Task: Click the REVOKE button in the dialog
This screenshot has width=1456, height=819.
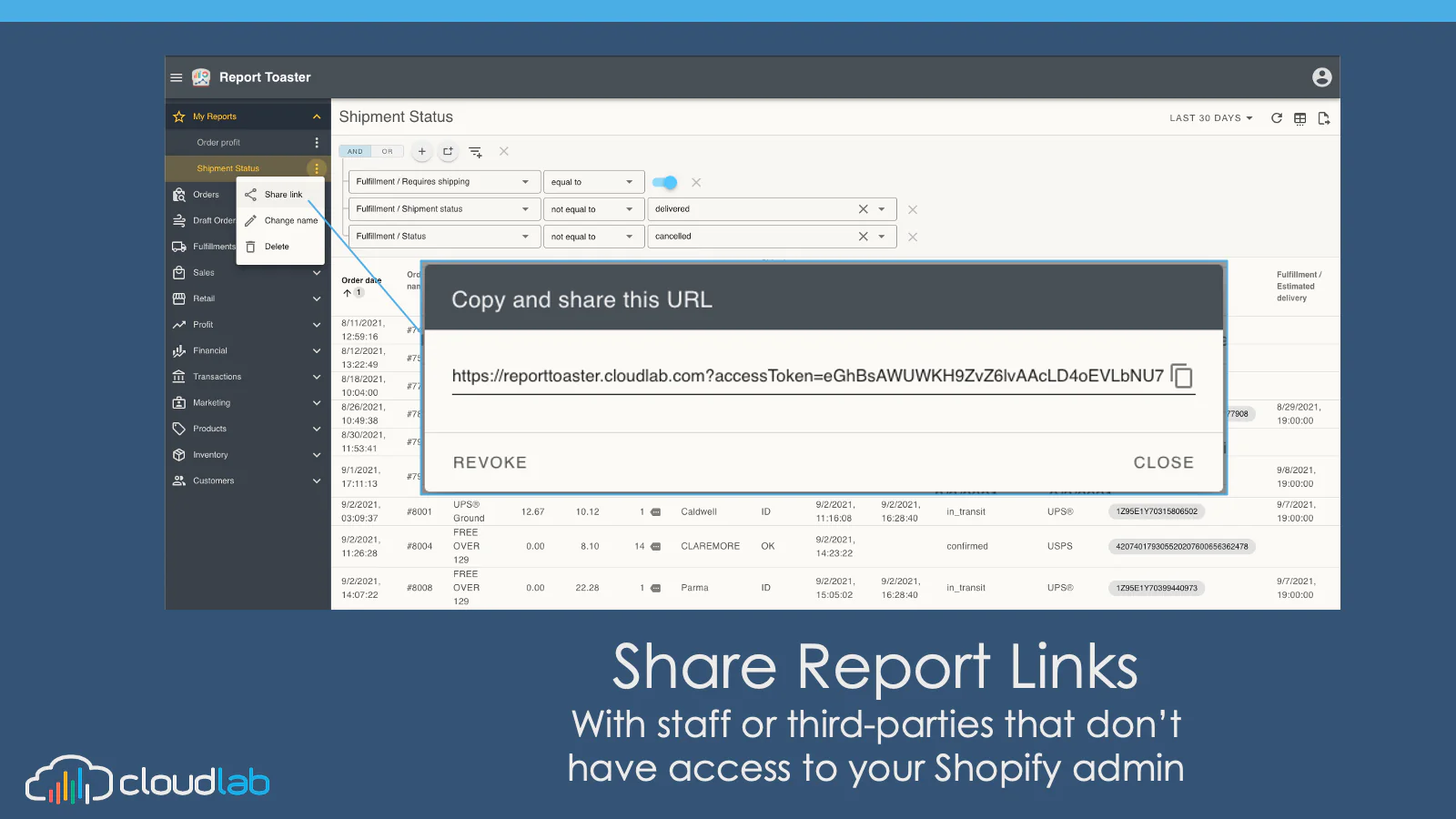Action: pos(490,462)
